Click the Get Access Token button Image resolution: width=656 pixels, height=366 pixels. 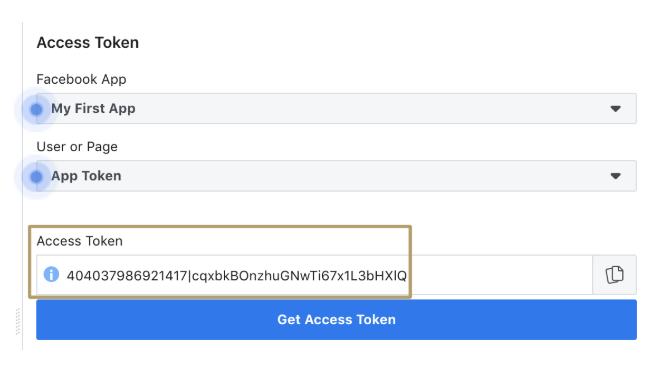coord(336,320)
